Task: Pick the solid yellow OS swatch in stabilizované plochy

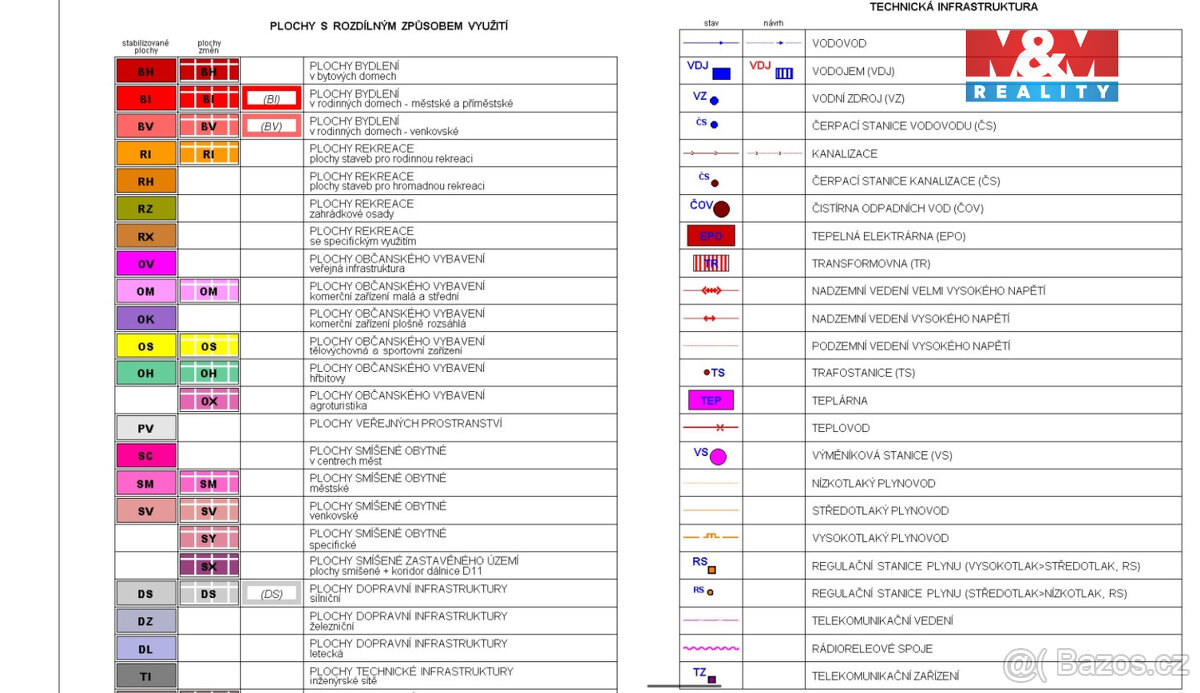Action: (x=146, y=346)
